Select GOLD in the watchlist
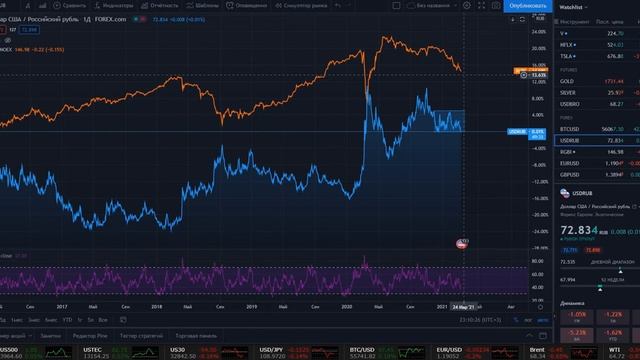The height and width of the screenshot is (360, 640). (597, 81)
